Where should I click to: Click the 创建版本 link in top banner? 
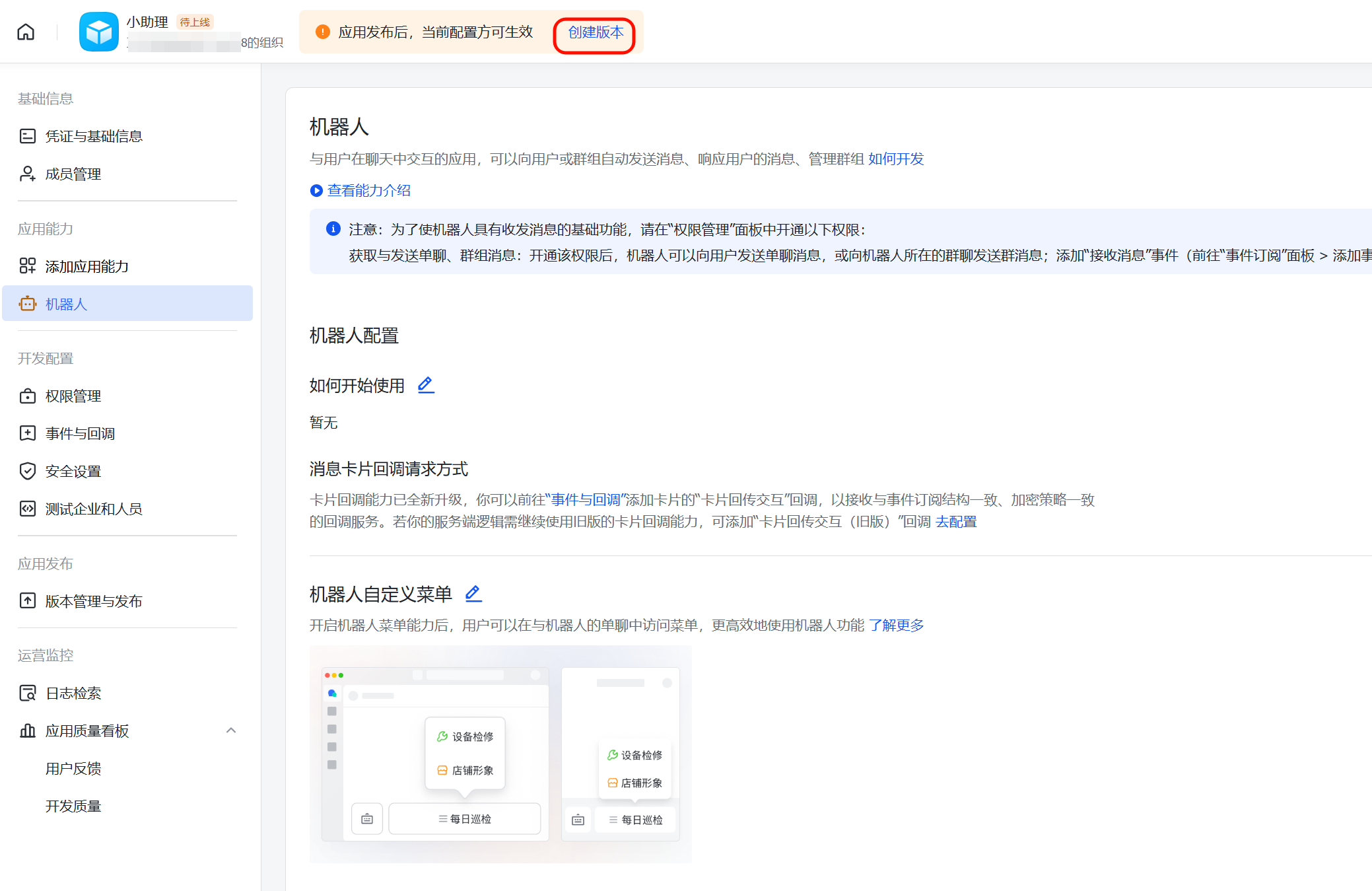(x=594, y=32)
